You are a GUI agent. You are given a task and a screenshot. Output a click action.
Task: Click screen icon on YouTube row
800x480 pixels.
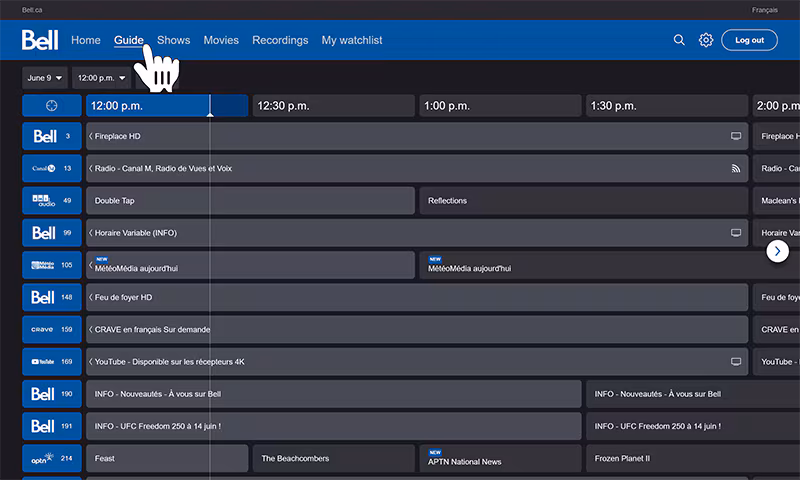tap(736, 362)
